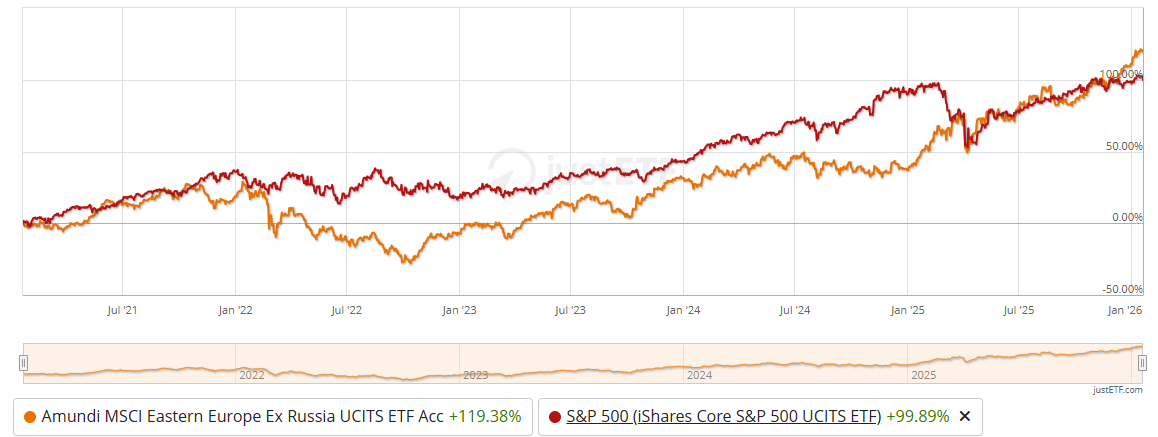The image size is (1158, 437).
Task: Jump to 2022 in the range navigator
Action: [251, 376]
